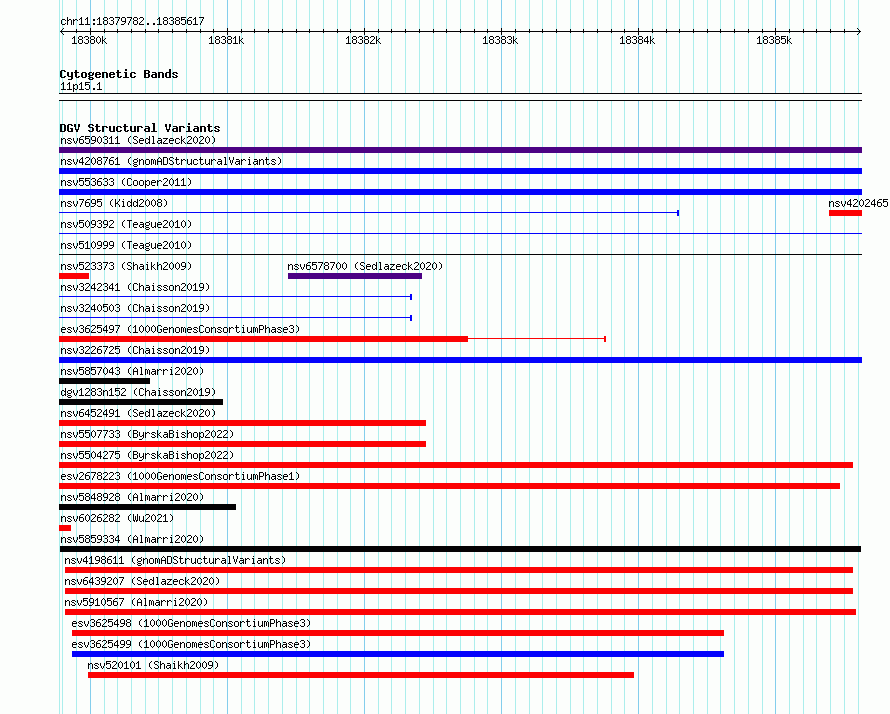The image size is (890, 714).
Task: Click the ruler's left end arrow
Action: coord(62,31)
